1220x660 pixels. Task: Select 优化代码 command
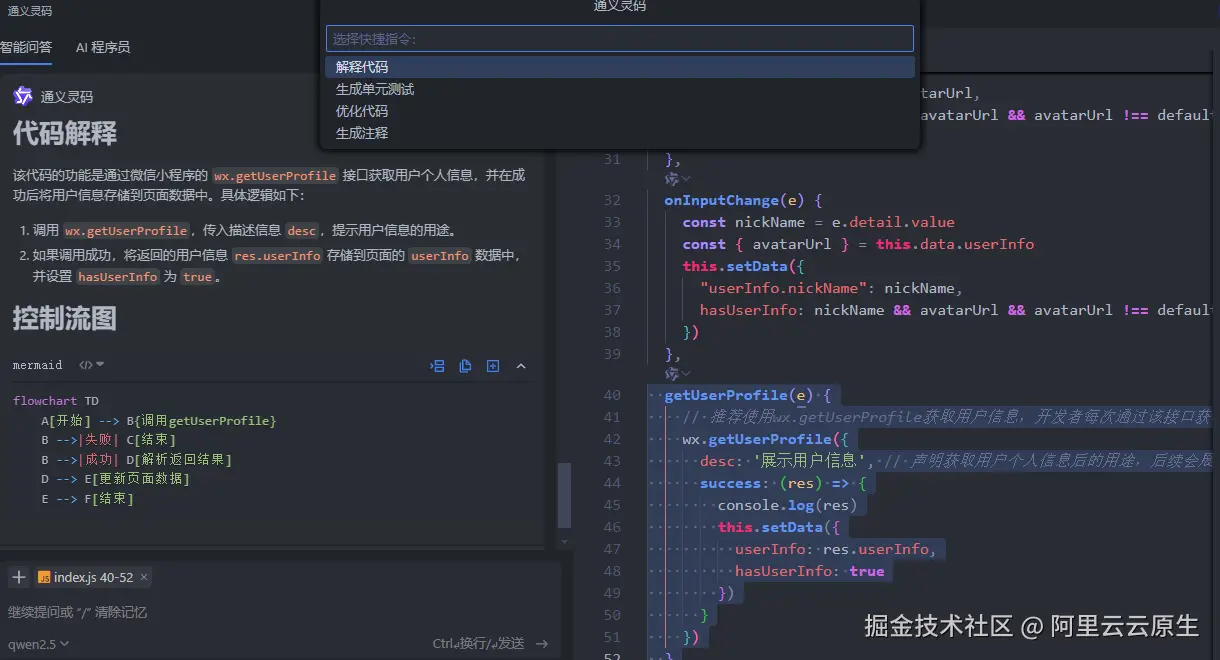[x=620, y=111]
